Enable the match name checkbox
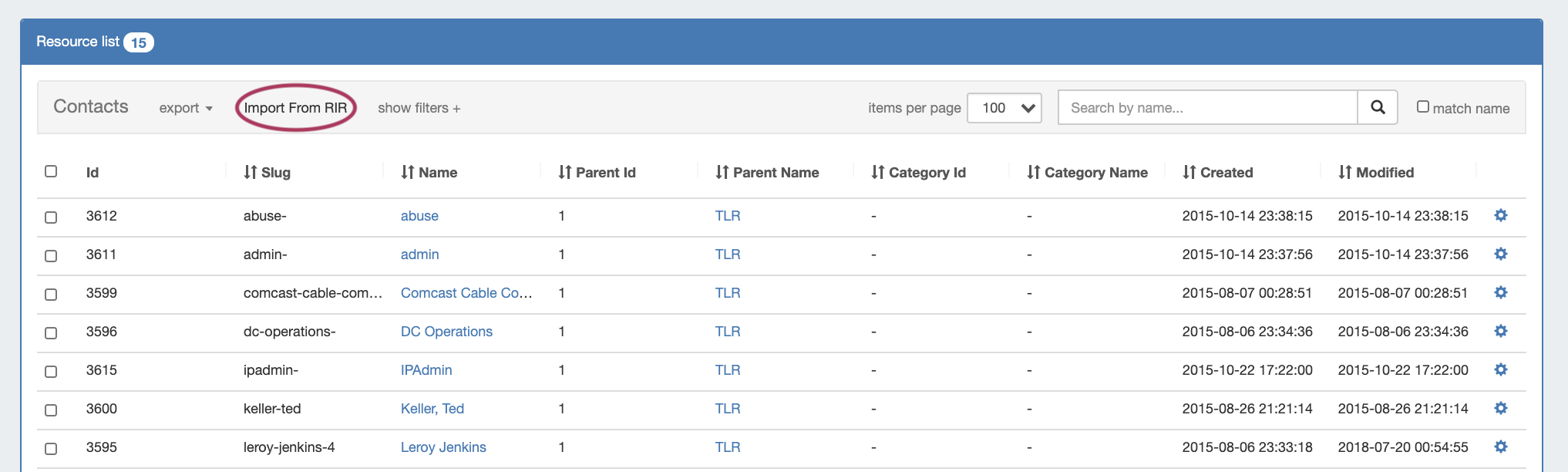Screen dimensions: 1568x472 click(1423, 106)
